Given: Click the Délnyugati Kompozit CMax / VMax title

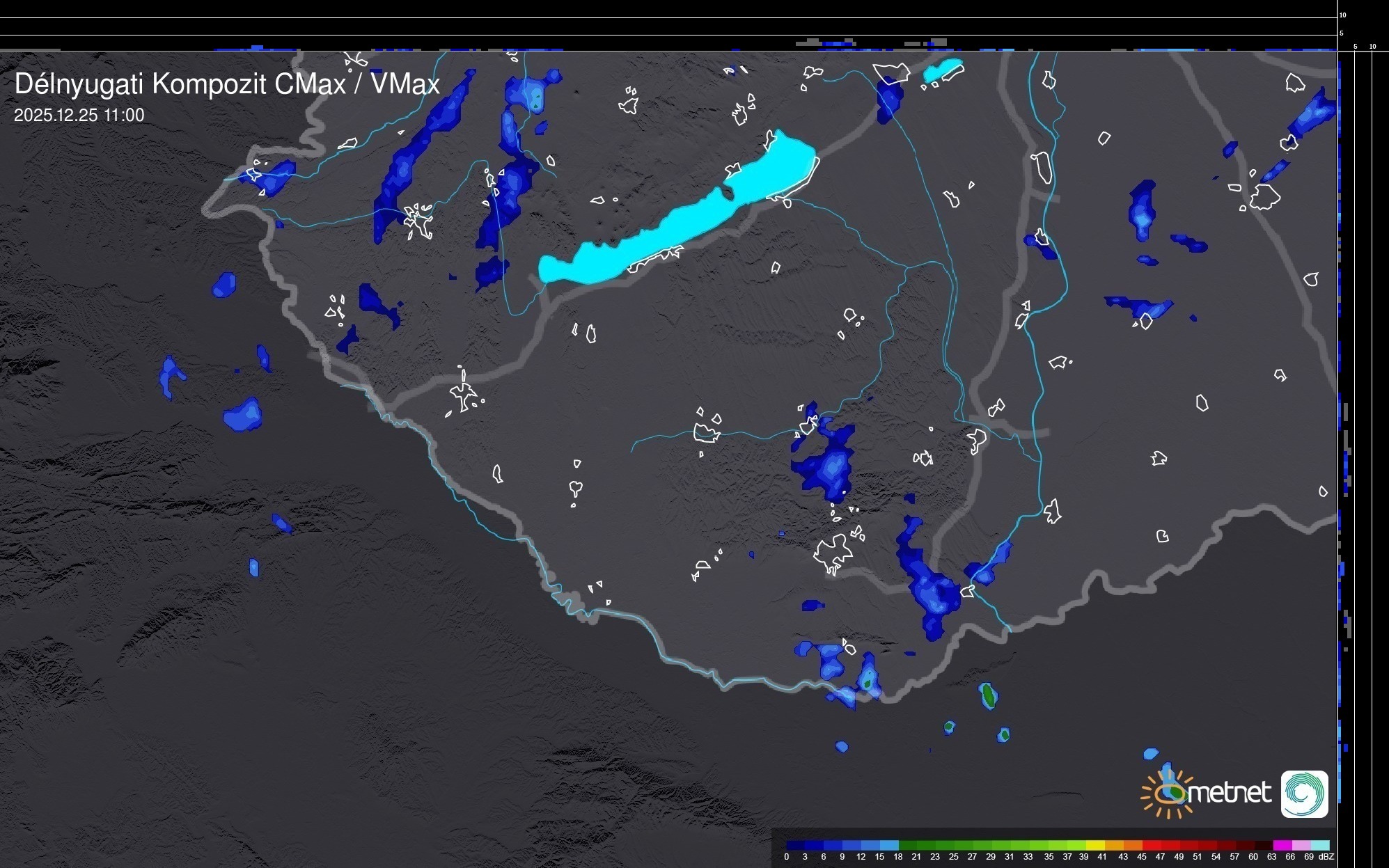Looking at the screenshot, I should tap(227, 84).
